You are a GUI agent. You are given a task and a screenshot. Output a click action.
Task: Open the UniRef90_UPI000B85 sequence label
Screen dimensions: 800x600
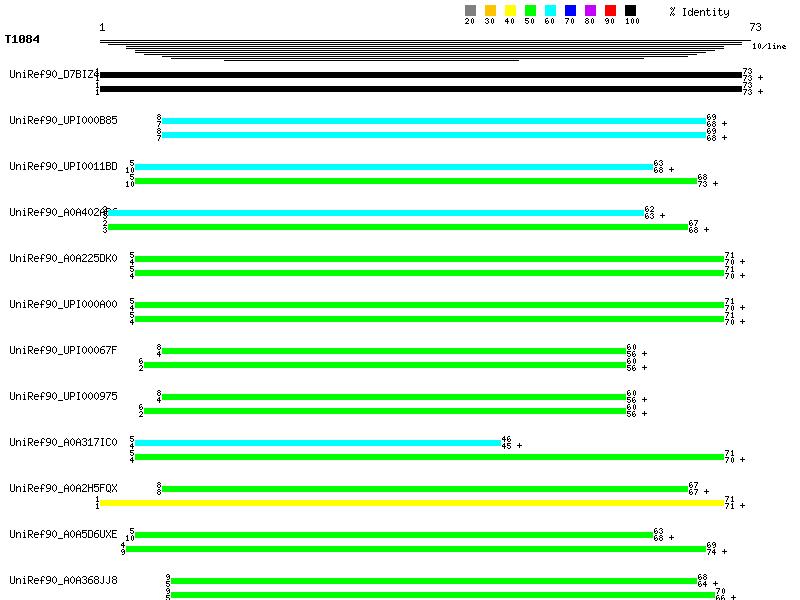[63, 120]
